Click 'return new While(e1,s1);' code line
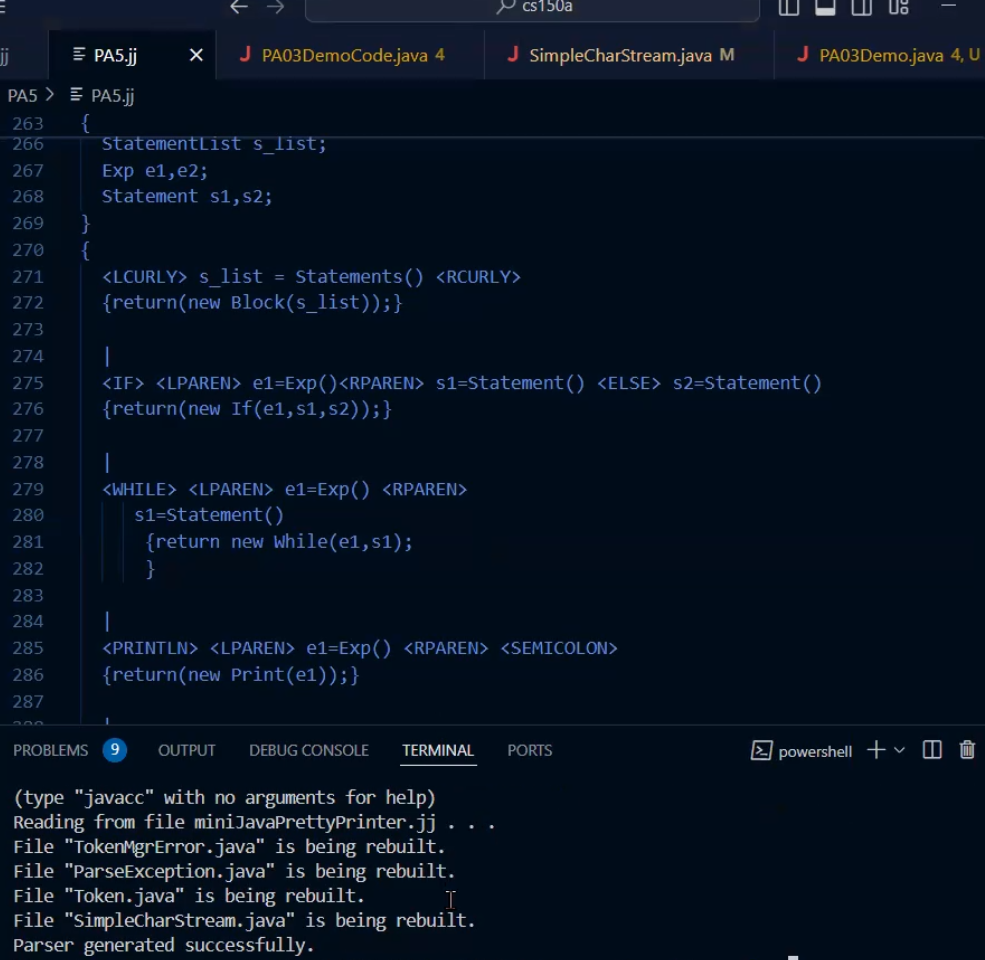985x960 pixels. point(279,542)
